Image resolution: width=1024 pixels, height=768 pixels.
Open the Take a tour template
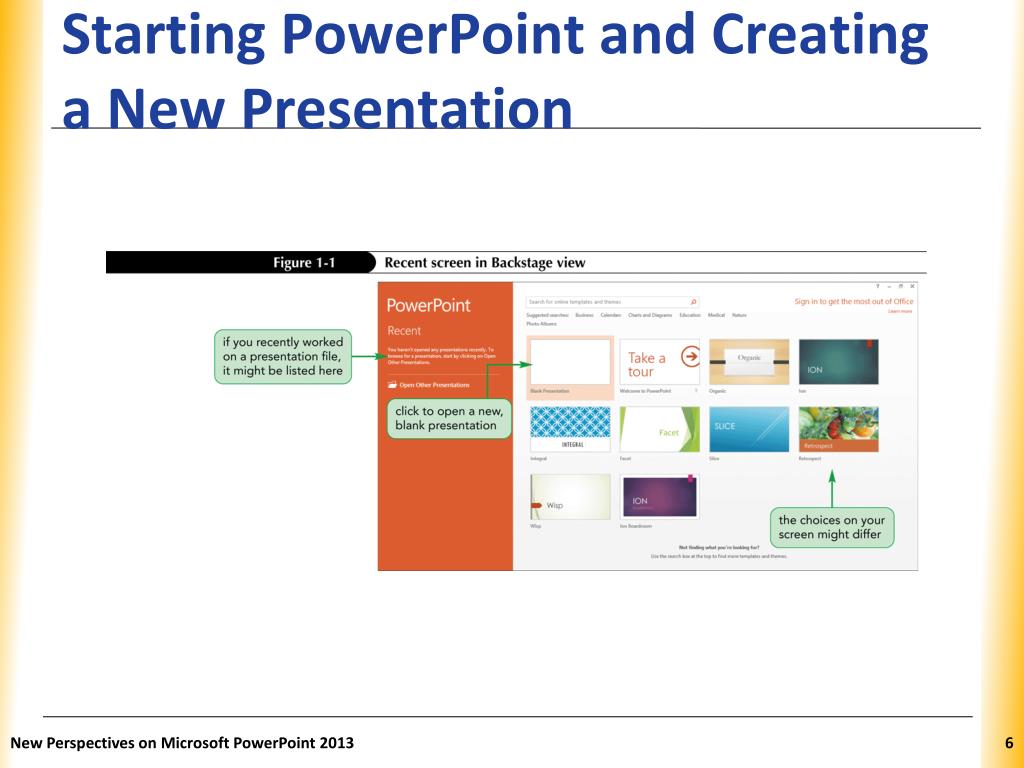(660, 362)
